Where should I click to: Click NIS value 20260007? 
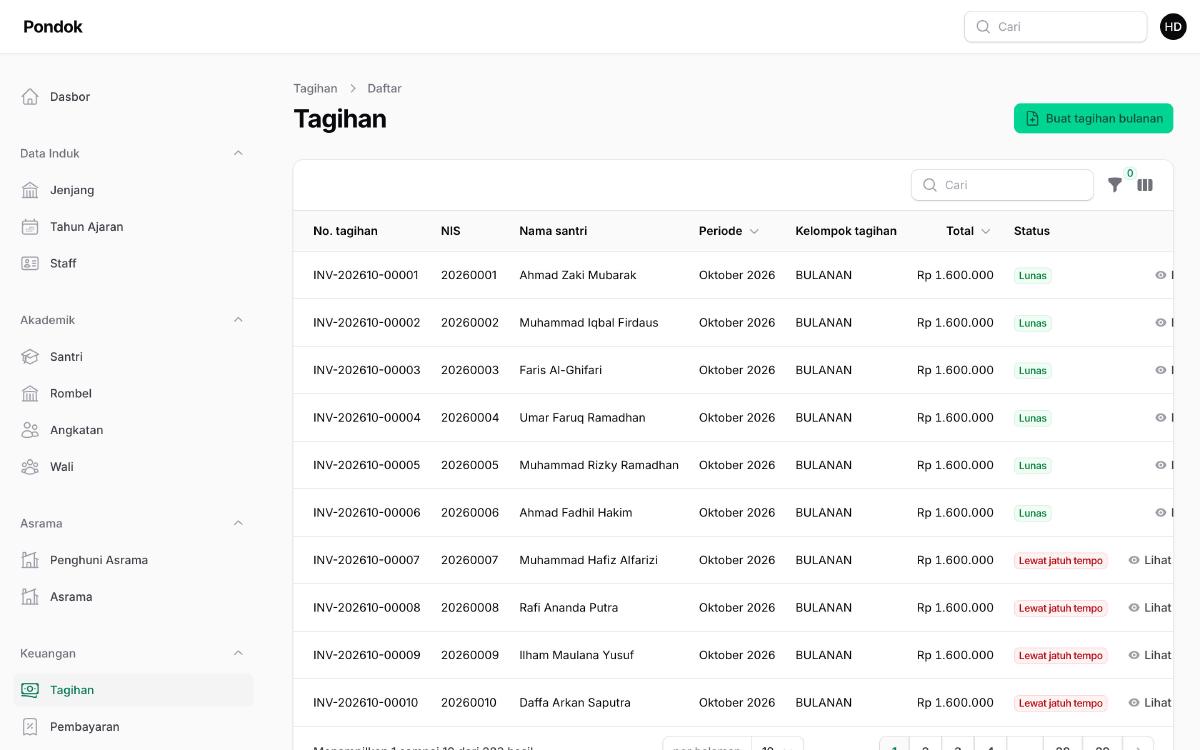coord(470,560)
